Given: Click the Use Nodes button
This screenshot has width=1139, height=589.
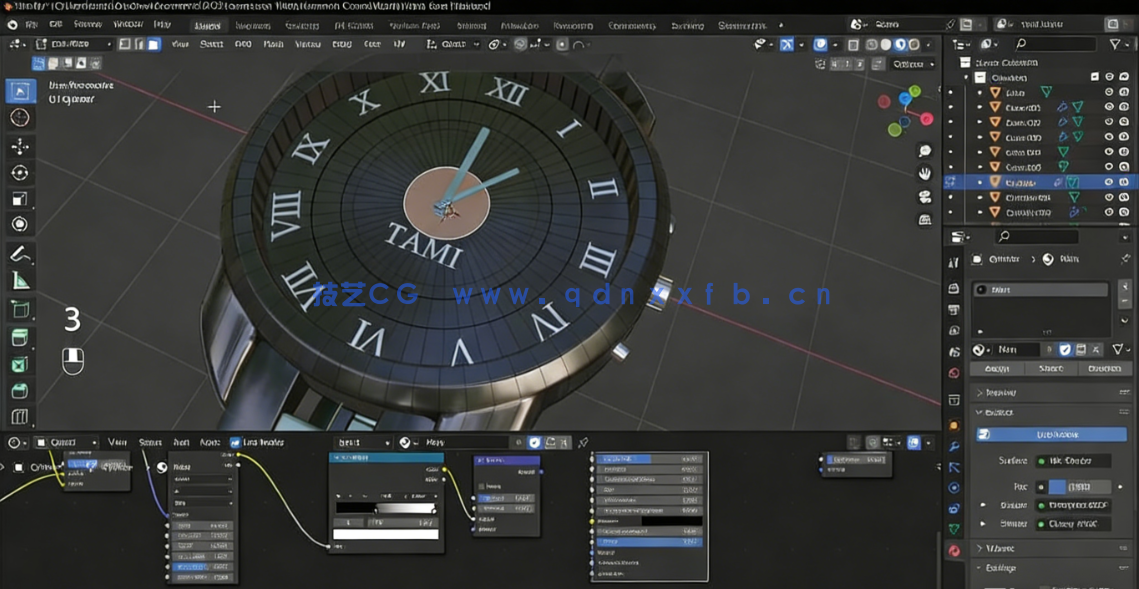Looking at the screenshot, I should [x=1052, y=432].
